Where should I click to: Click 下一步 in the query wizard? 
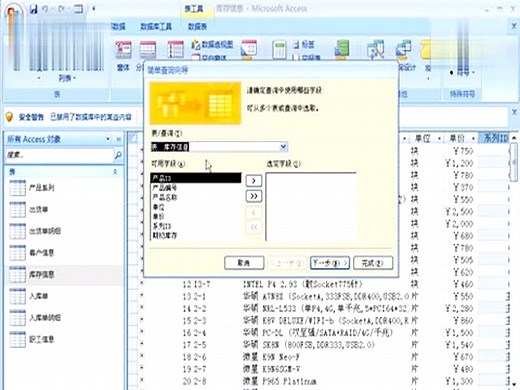coord(330,263)
